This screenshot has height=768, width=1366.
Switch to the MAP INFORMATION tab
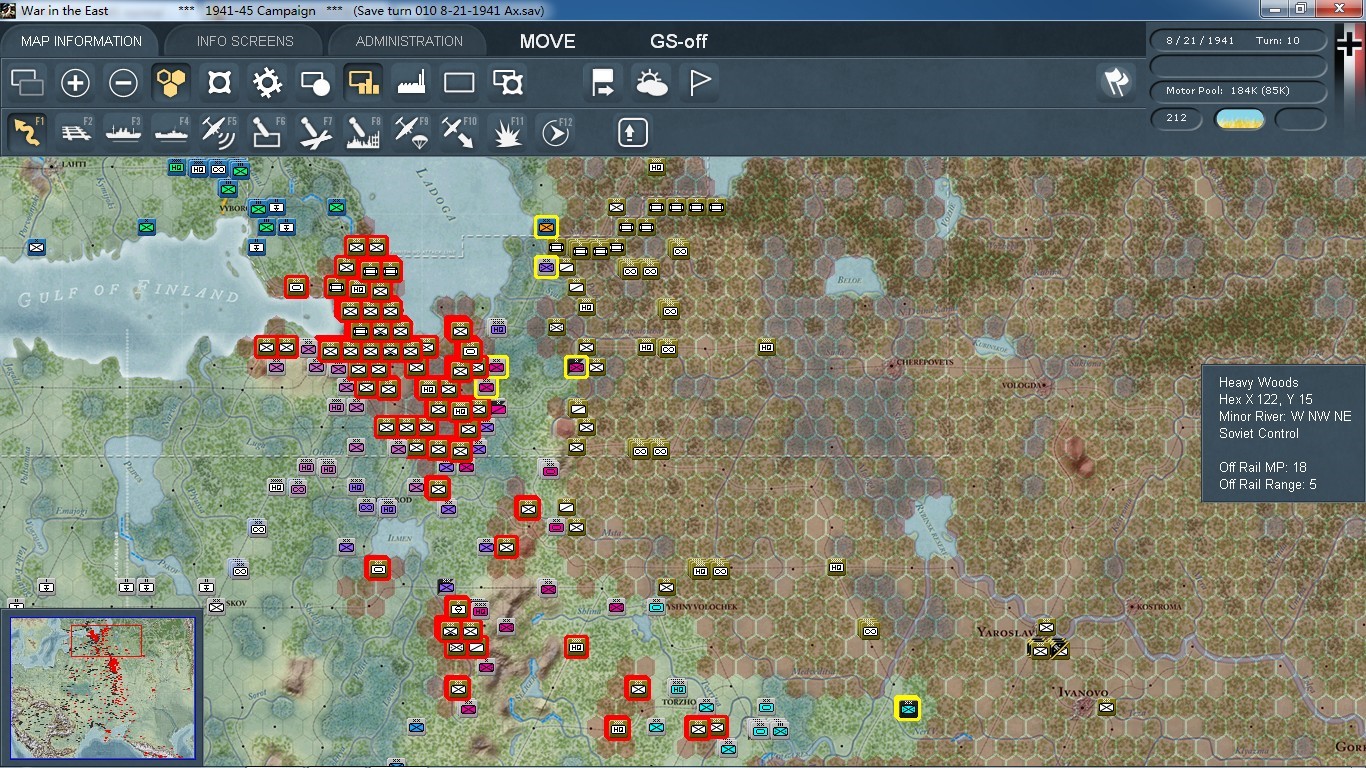[x=81, y=41]
